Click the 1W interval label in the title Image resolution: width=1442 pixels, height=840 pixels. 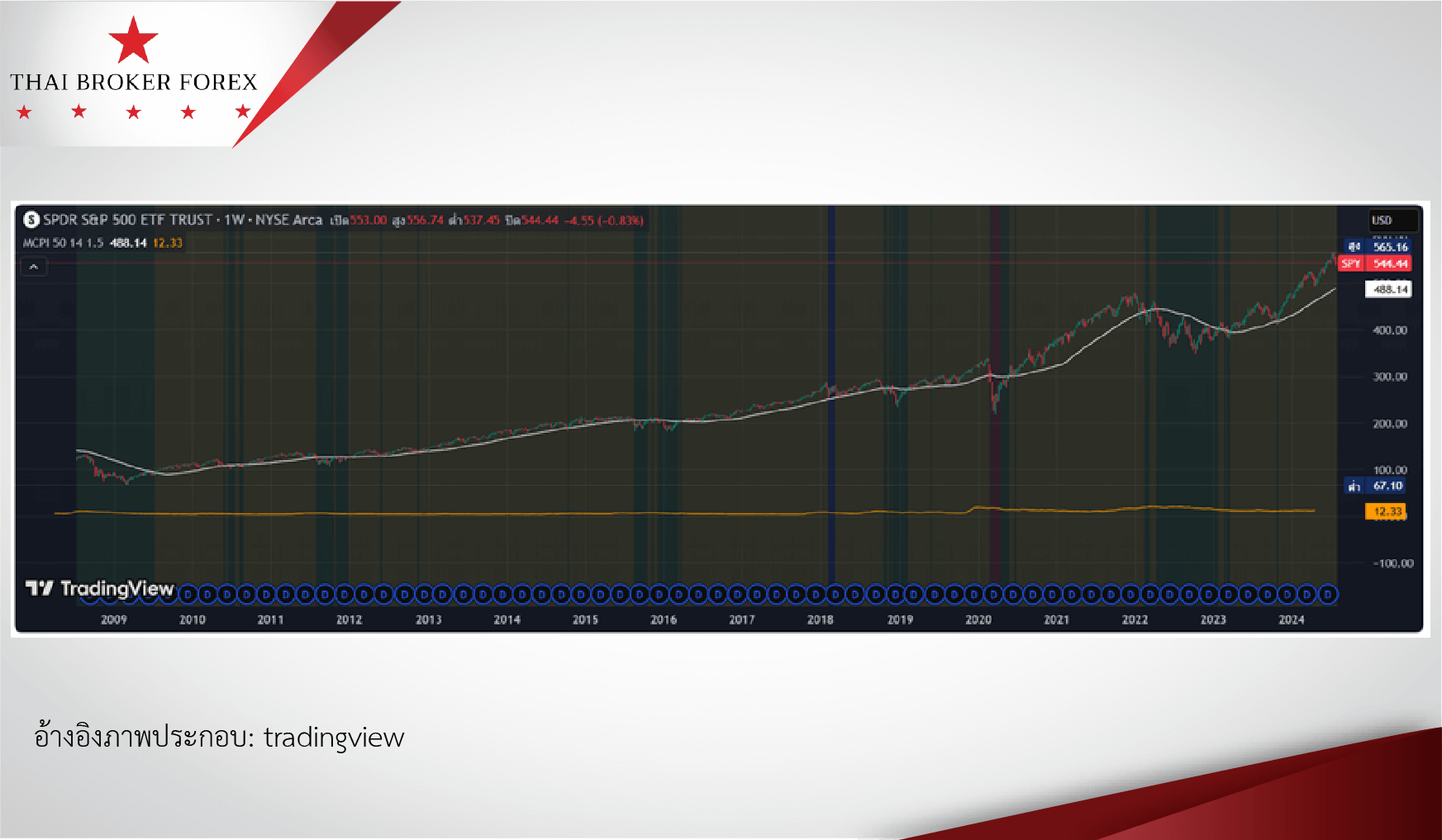coord(235,220)
